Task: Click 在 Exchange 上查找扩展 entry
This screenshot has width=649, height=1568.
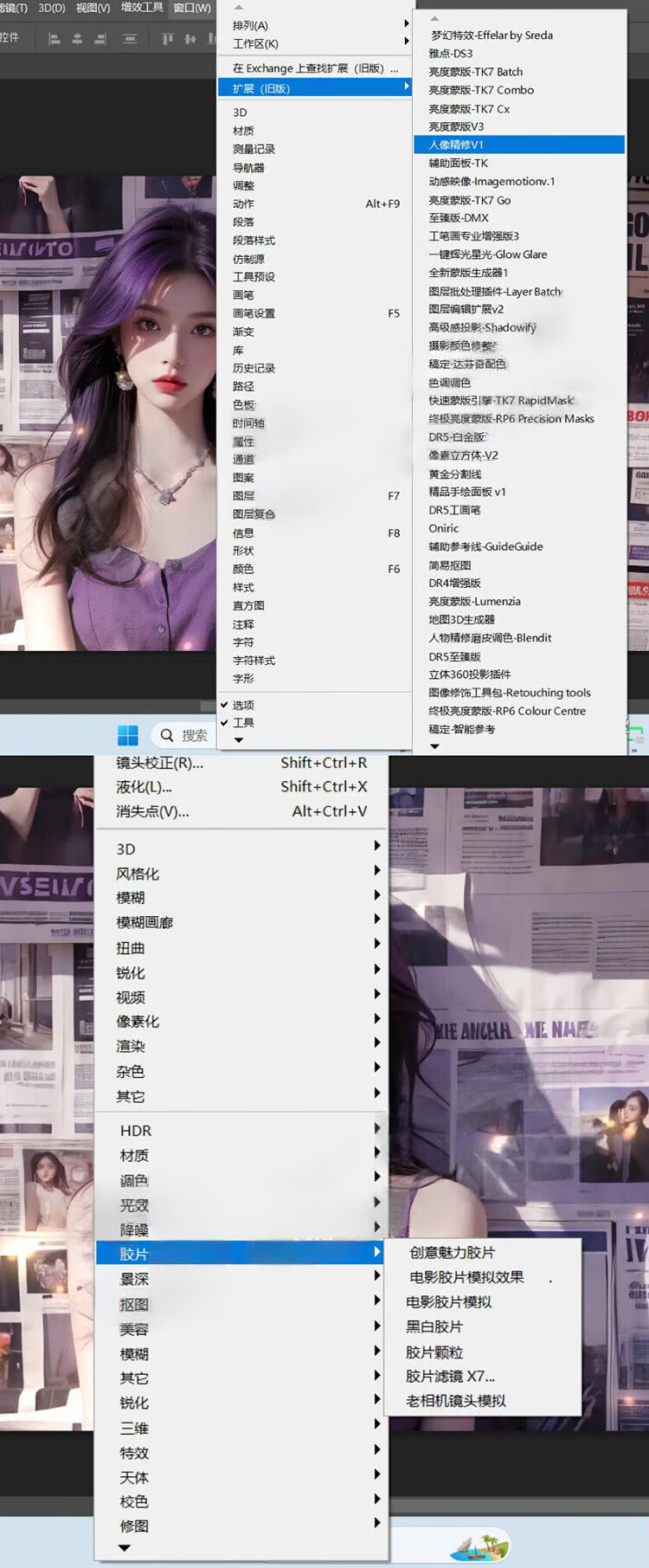Action: (x=314, y=68)
